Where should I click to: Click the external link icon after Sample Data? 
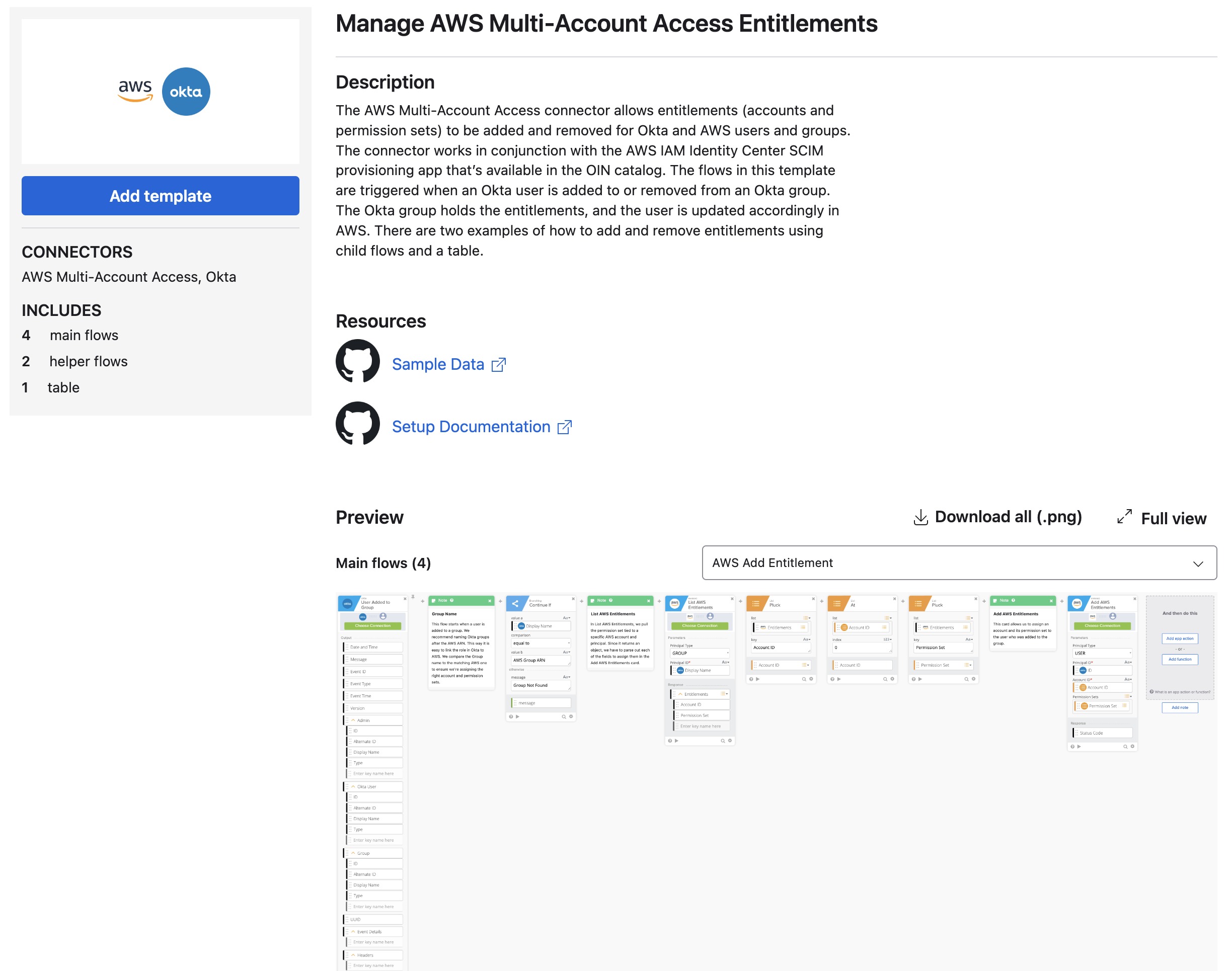(499, 364)
